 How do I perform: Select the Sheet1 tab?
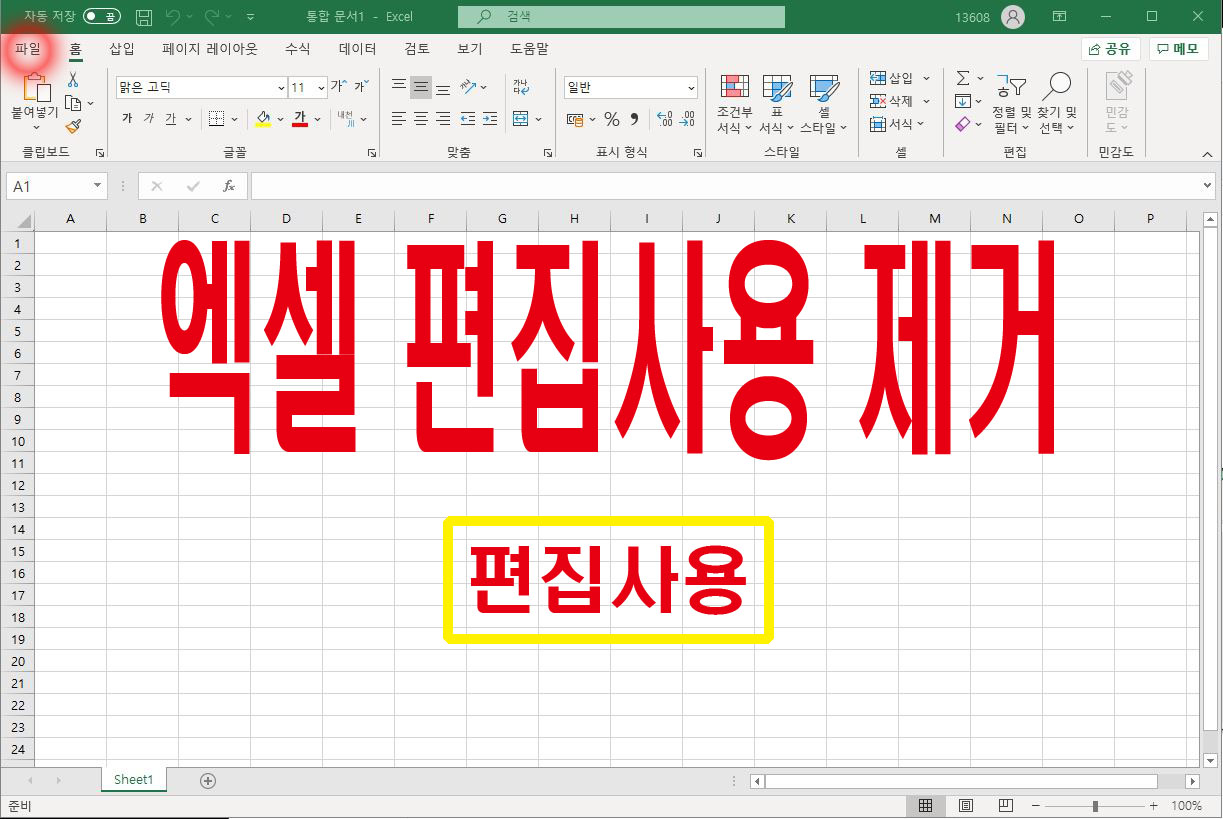(134, 780)
